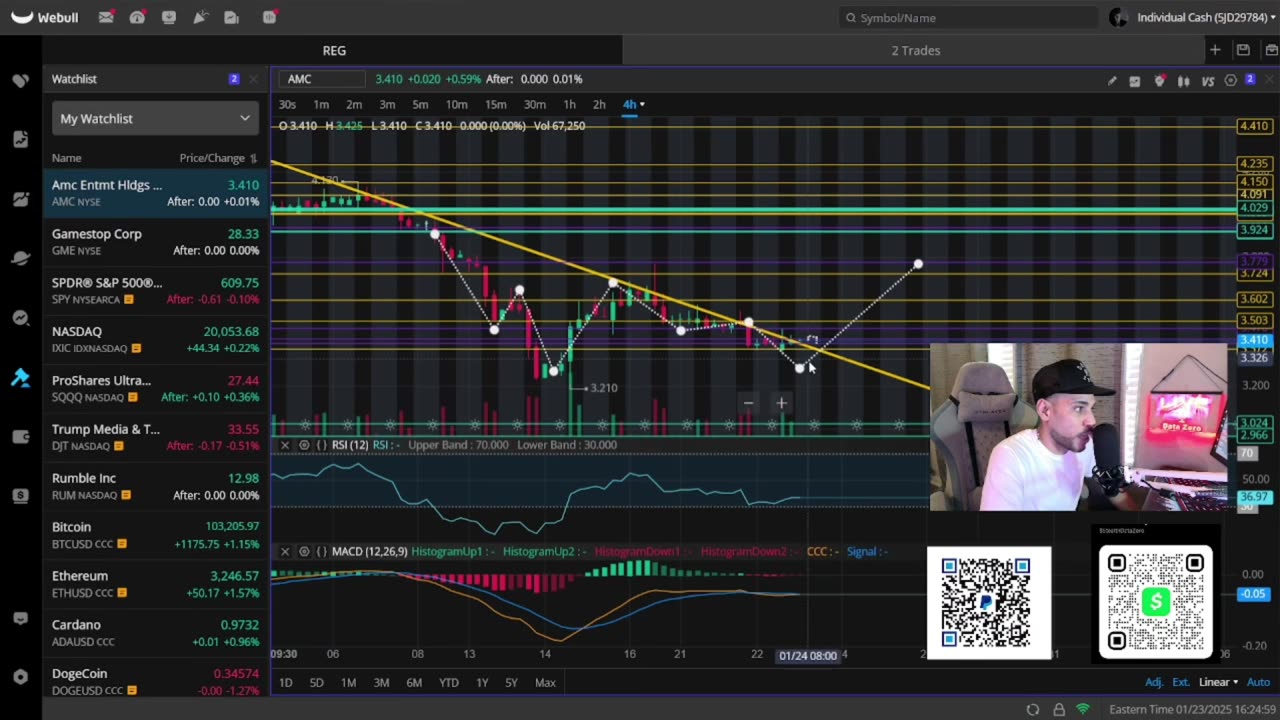Click the refresh icon in status bar
Viewport: 1280px width, 720px height.
click(x=1033, y=709)
